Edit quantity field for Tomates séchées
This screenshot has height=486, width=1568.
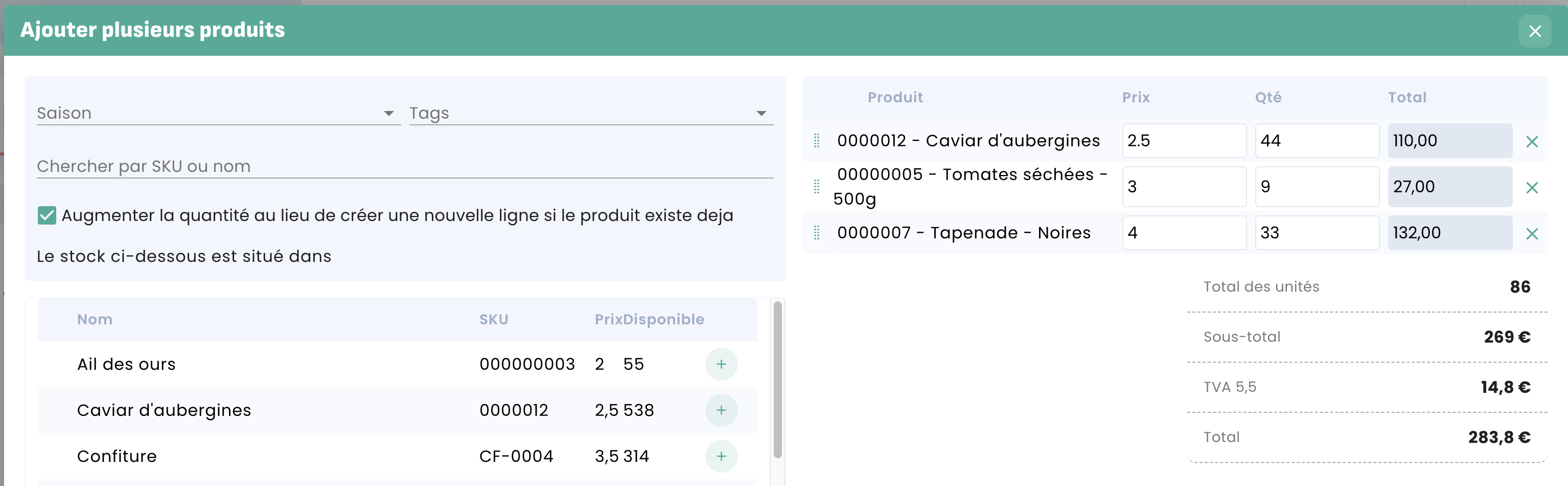pyautogui.click(x=1316, y=186)
